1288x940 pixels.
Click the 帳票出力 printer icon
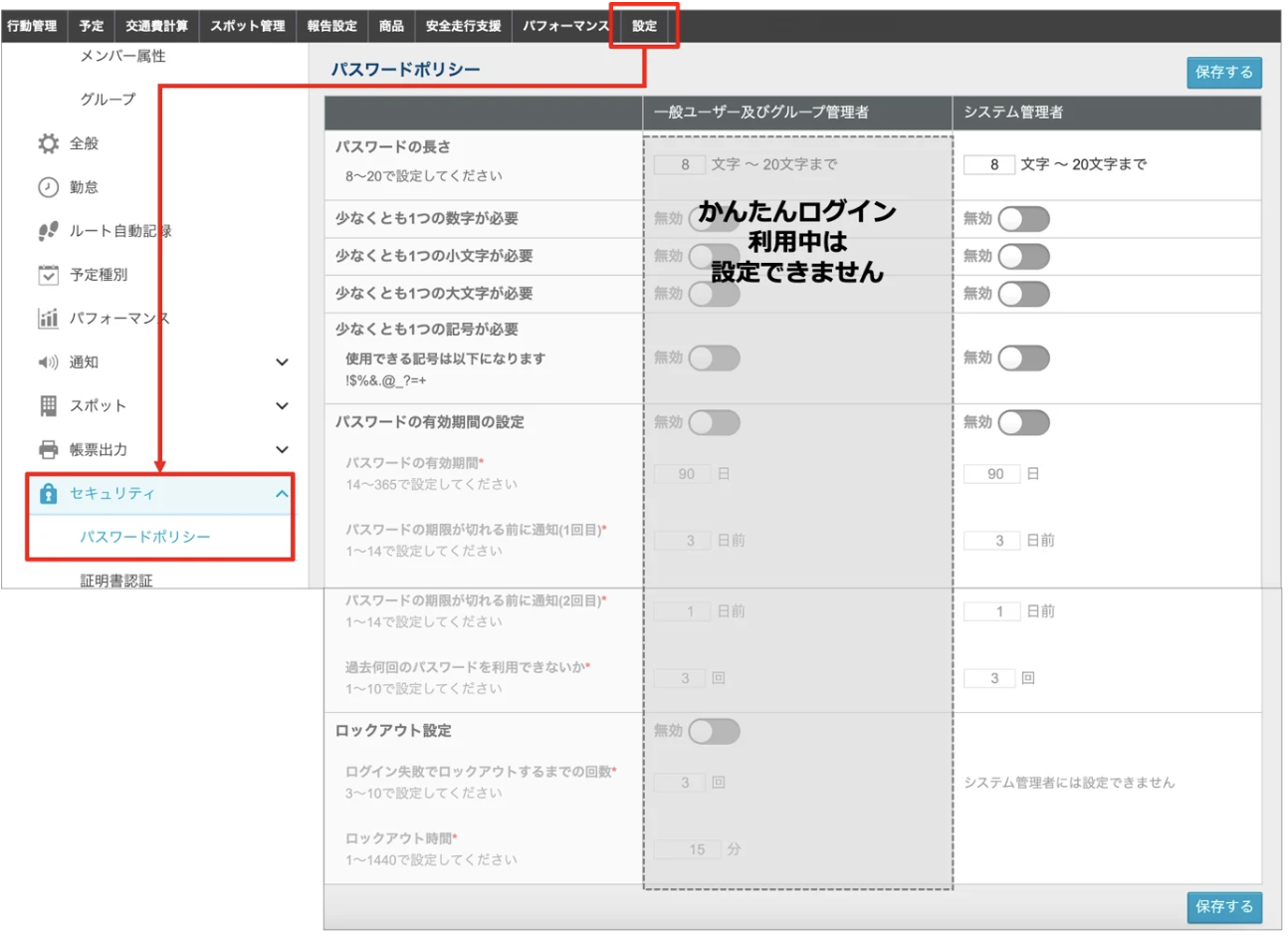point(48,450)
